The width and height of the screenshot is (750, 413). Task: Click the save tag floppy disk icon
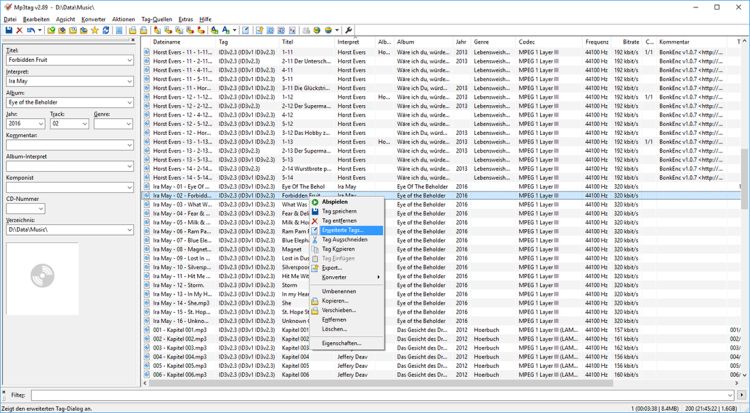point(9,30)
